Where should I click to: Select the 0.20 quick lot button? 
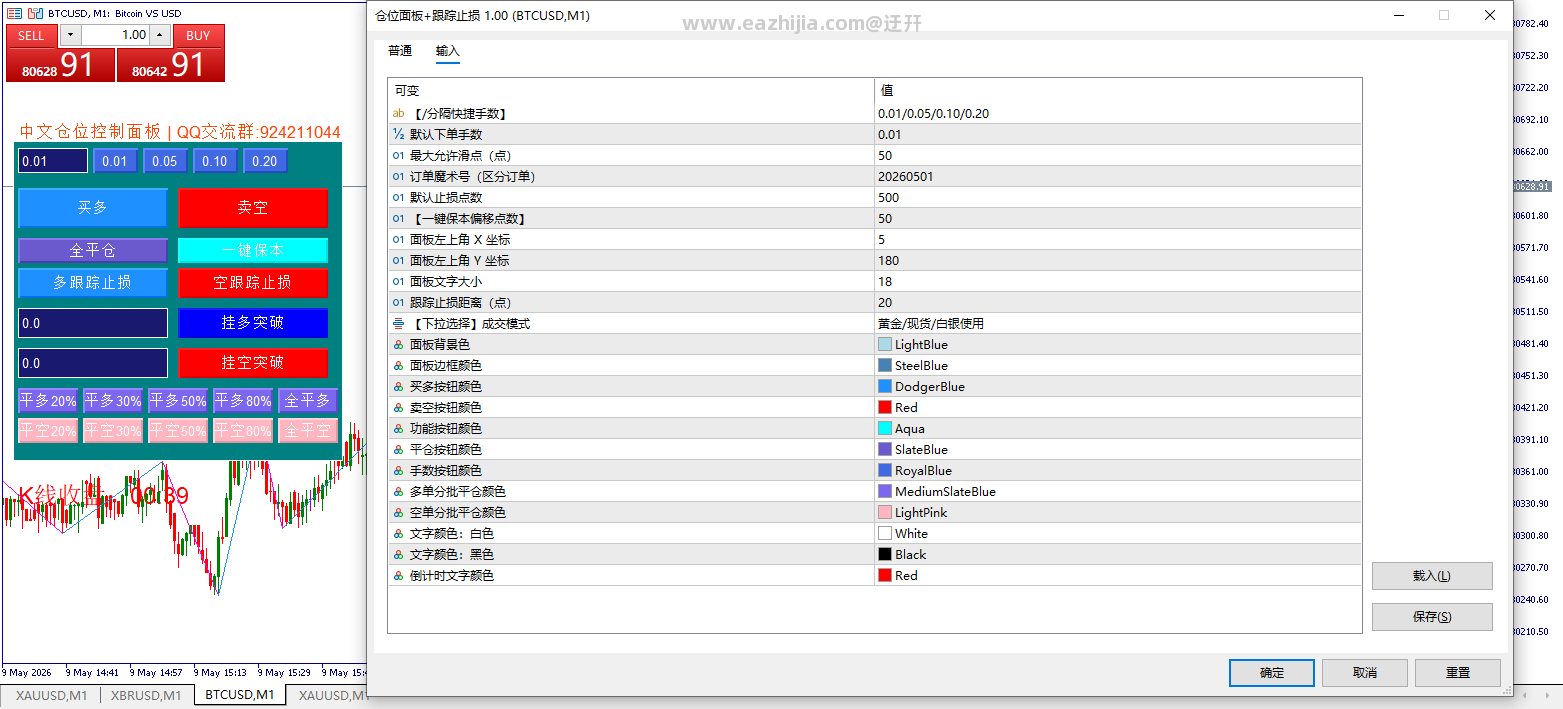[x=265, y=161]
